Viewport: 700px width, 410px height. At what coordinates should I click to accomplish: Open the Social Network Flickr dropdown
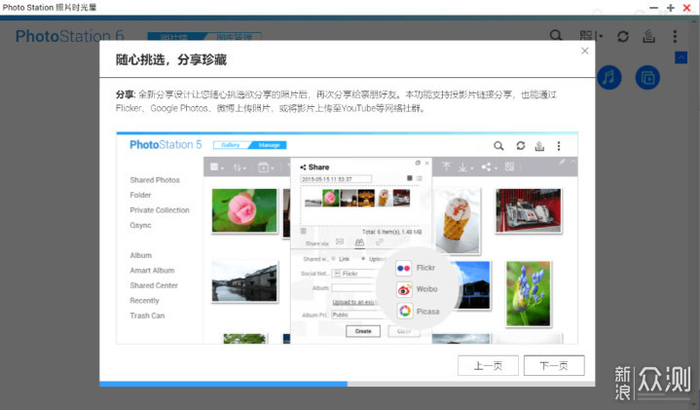[355, 274]
